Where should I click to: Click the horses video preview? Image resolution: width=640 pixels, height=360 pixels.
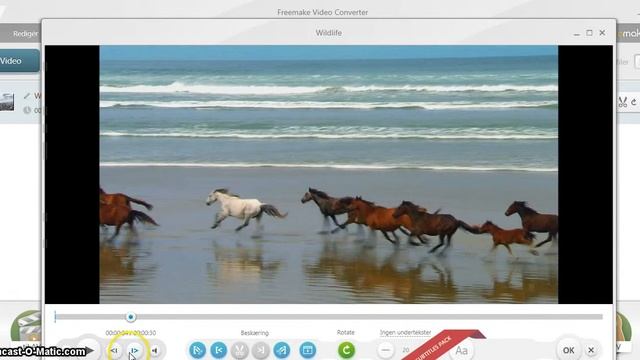click(x=329, y=174)
